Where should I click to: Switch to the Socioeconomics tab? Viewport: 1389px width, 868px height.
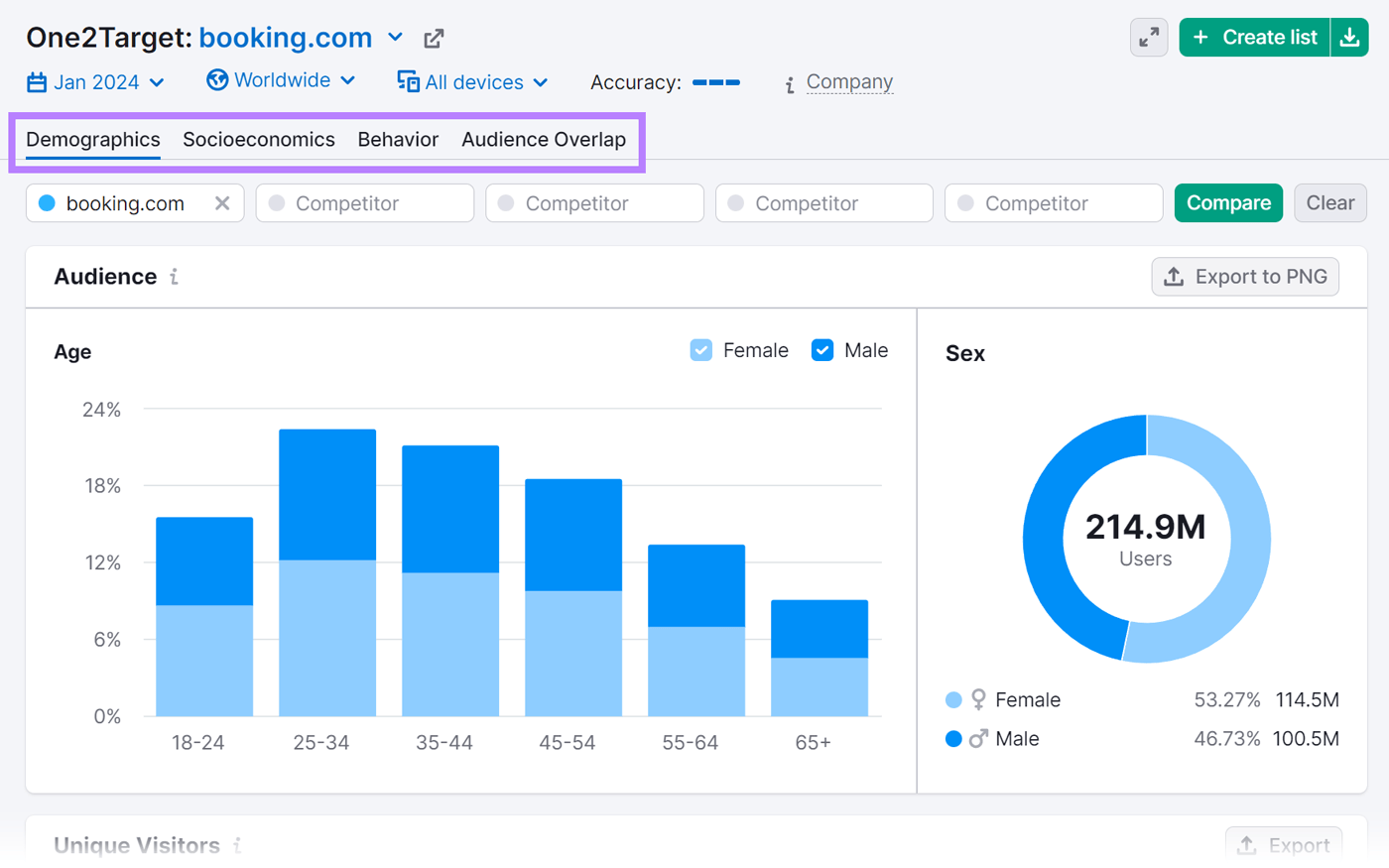pyautogui.click(x=259, y=140)
